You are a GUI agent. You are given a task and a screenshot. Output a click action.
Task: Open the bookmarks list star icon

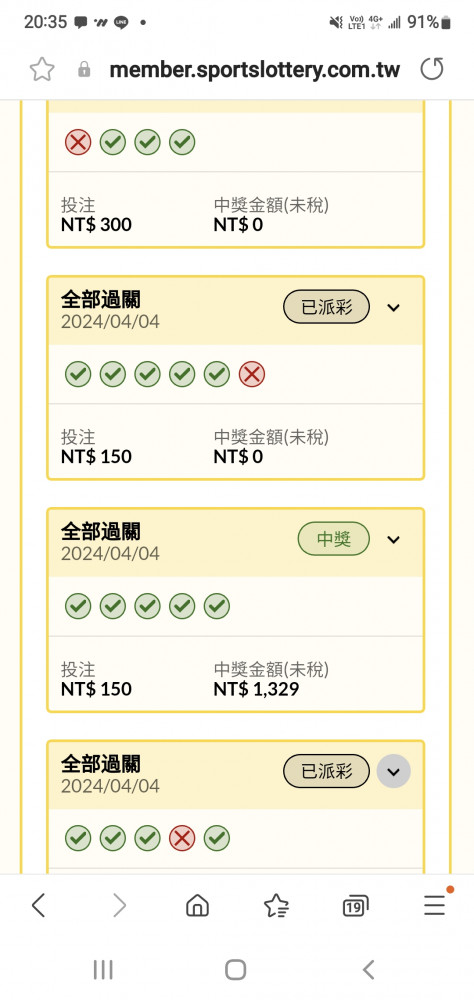coord(276,905)
